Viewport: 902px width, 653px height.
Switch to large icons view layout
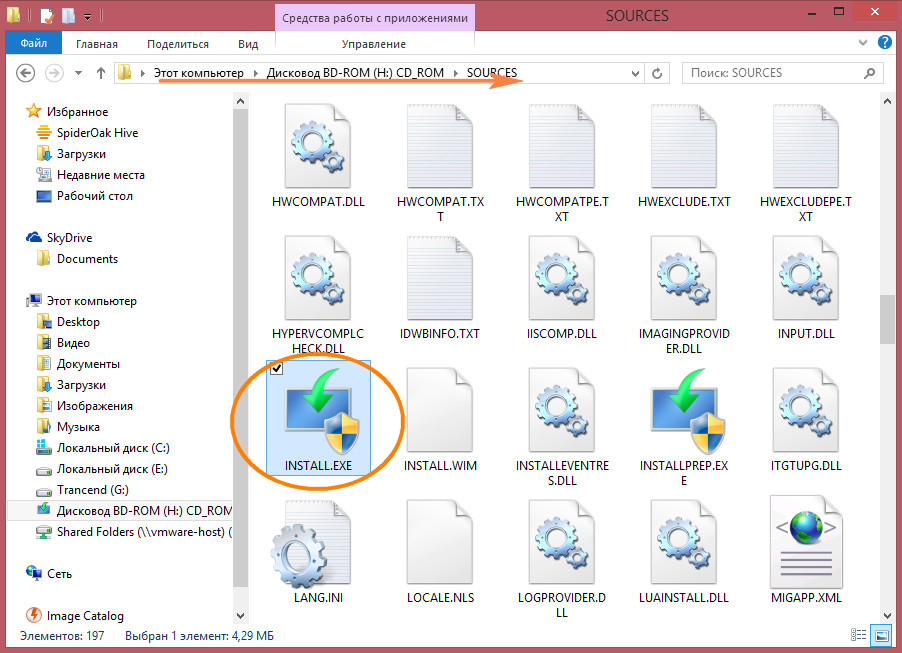click(881, 635)
